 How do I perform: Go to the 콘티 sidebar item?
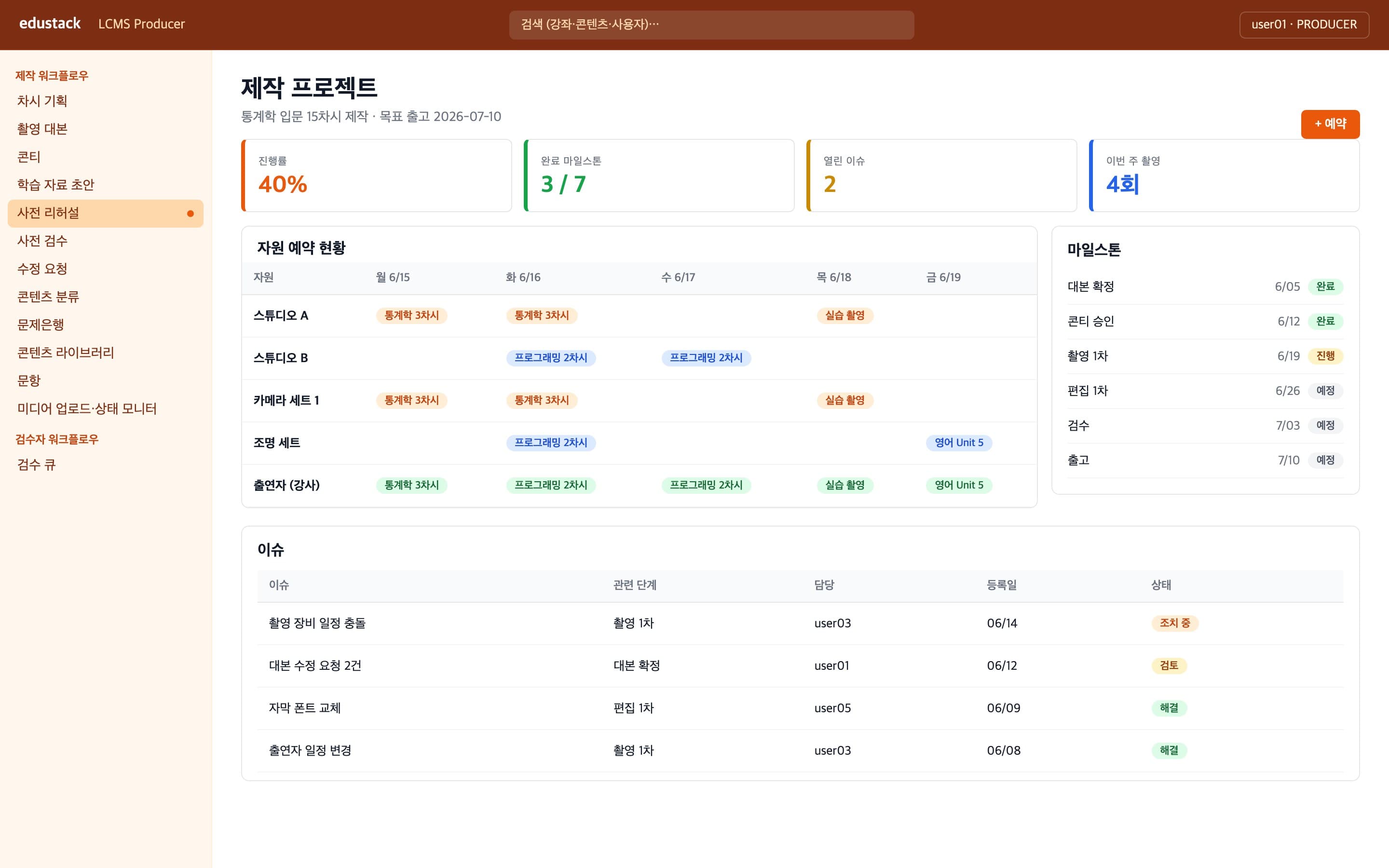click(106, 157)
